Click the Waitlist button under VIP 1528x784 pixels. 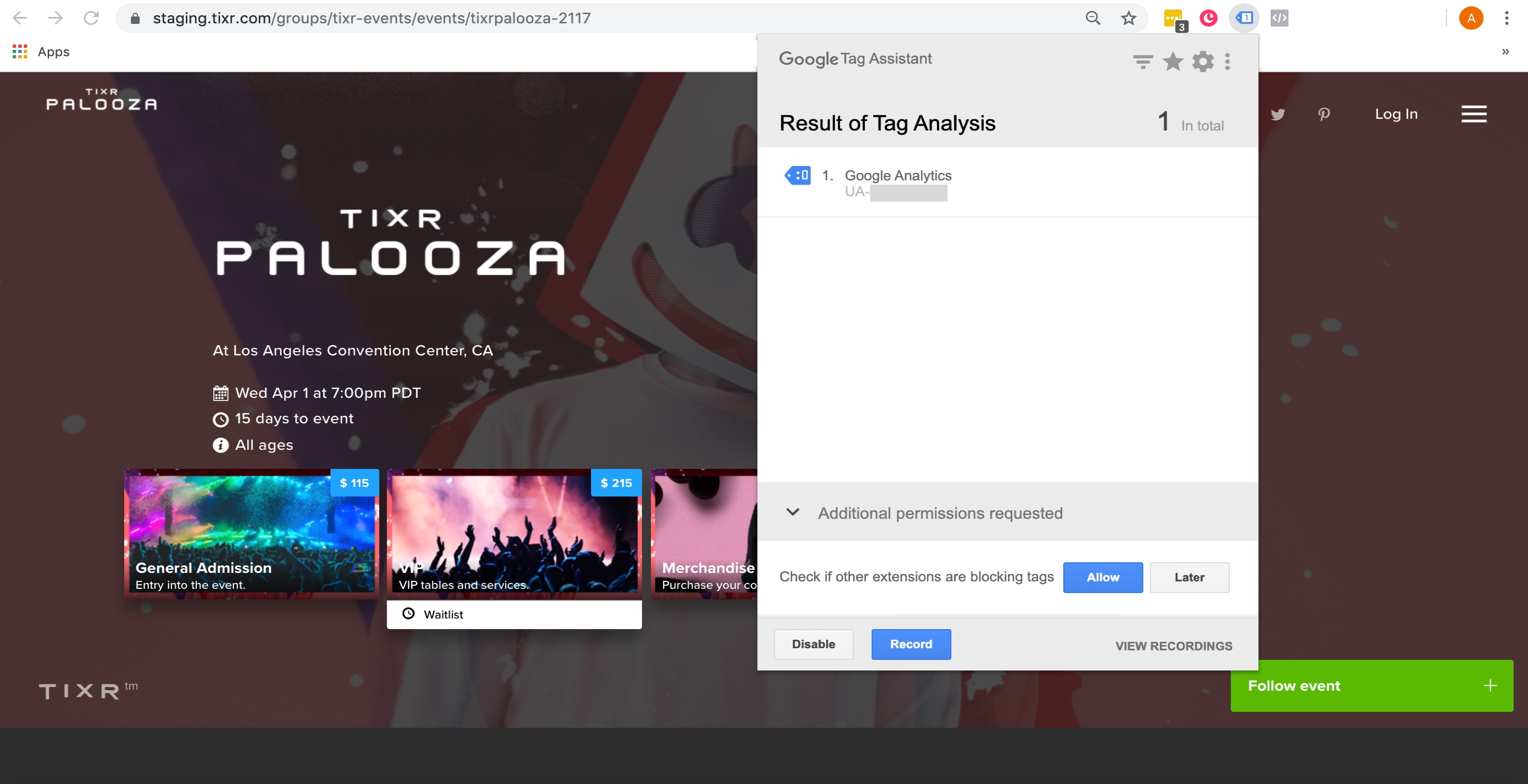click(514, 614)
